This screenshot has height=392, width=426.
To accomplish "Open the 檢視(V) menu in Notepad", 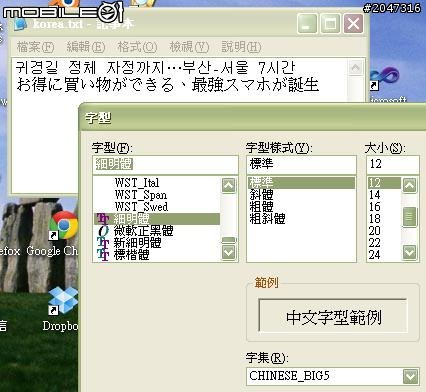I will click(189, 47).
